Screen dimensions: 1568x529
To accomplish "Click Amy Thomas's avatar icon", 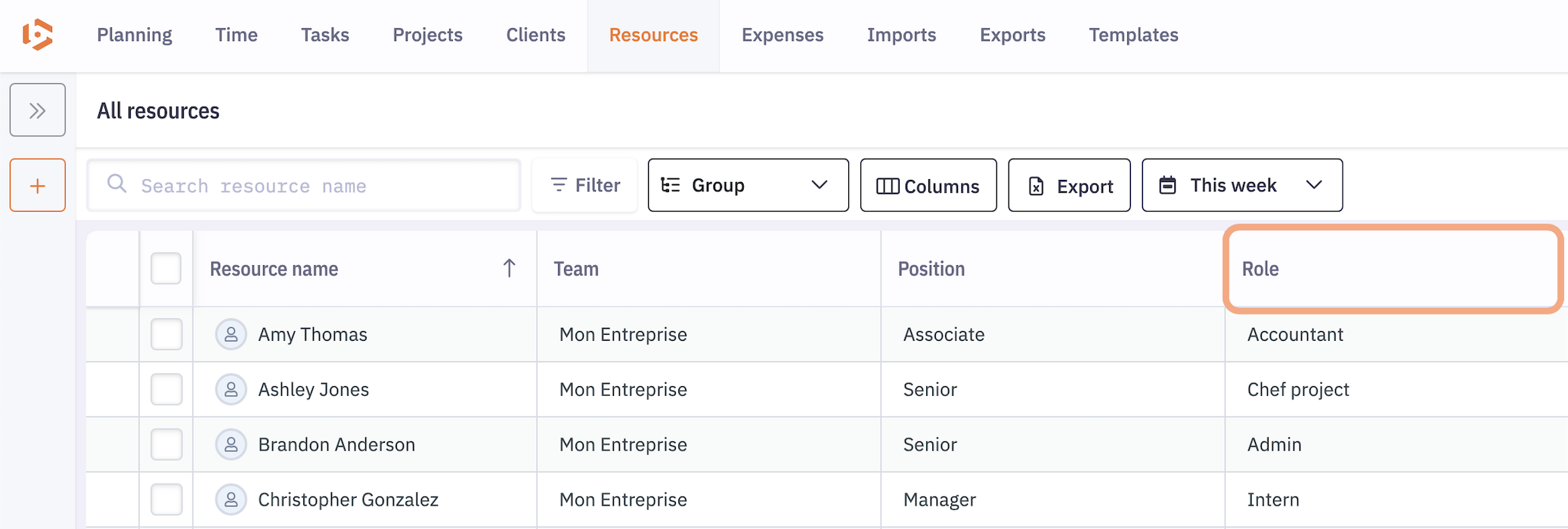I will click(231, 334).
